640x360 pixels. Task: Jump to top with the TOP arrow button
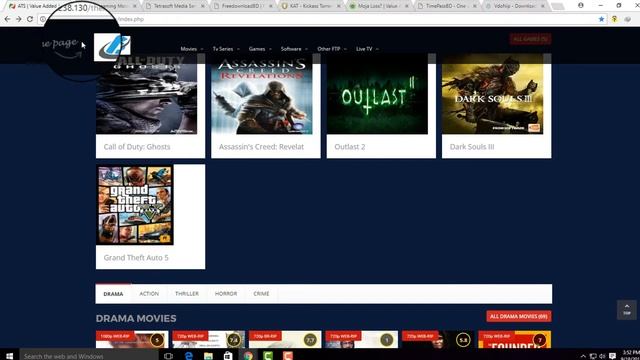tap(627, 309)
